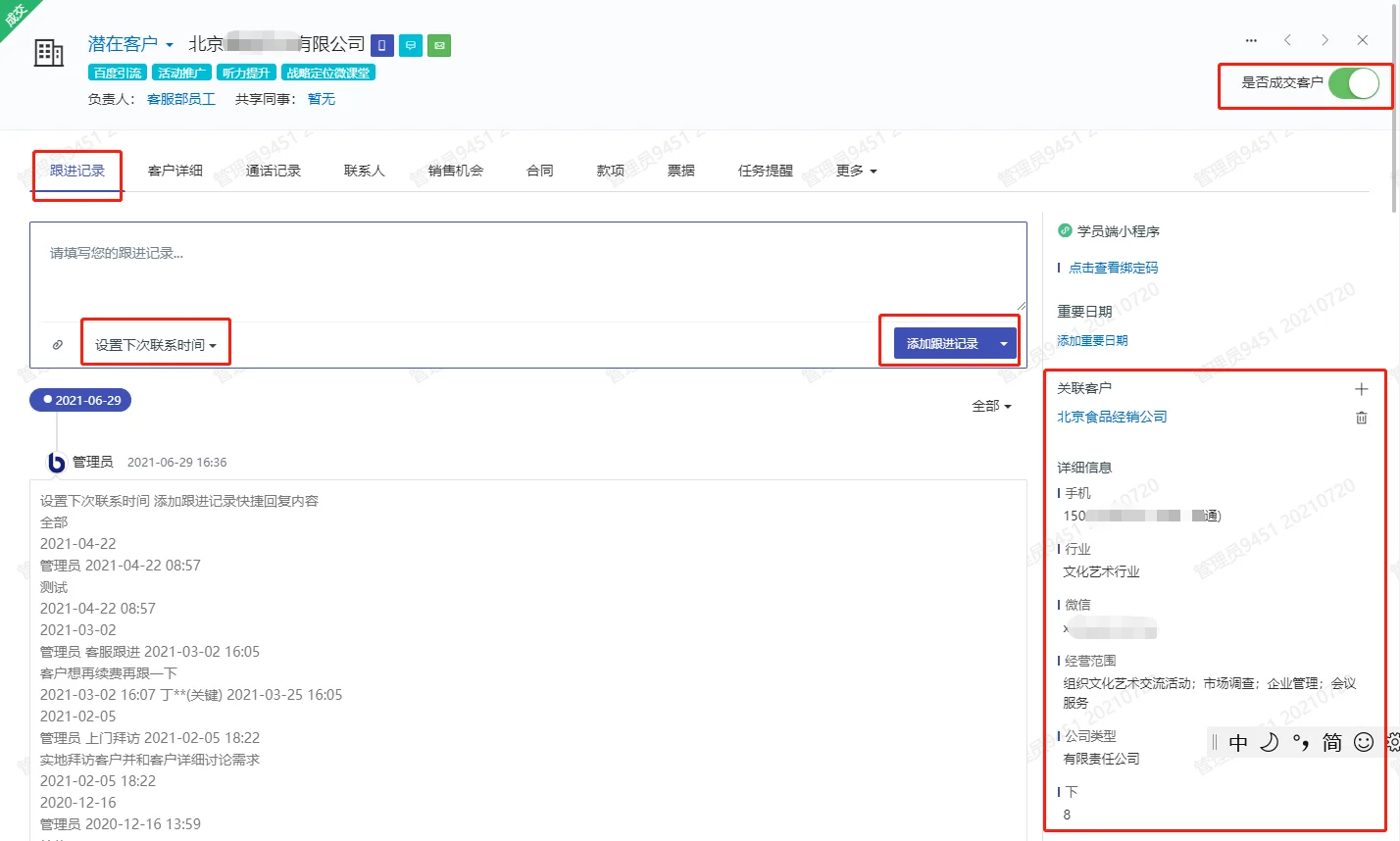Click the blue mobile phone icon
Viewport: 1400px width, 841px height.
tap(382, 45)
